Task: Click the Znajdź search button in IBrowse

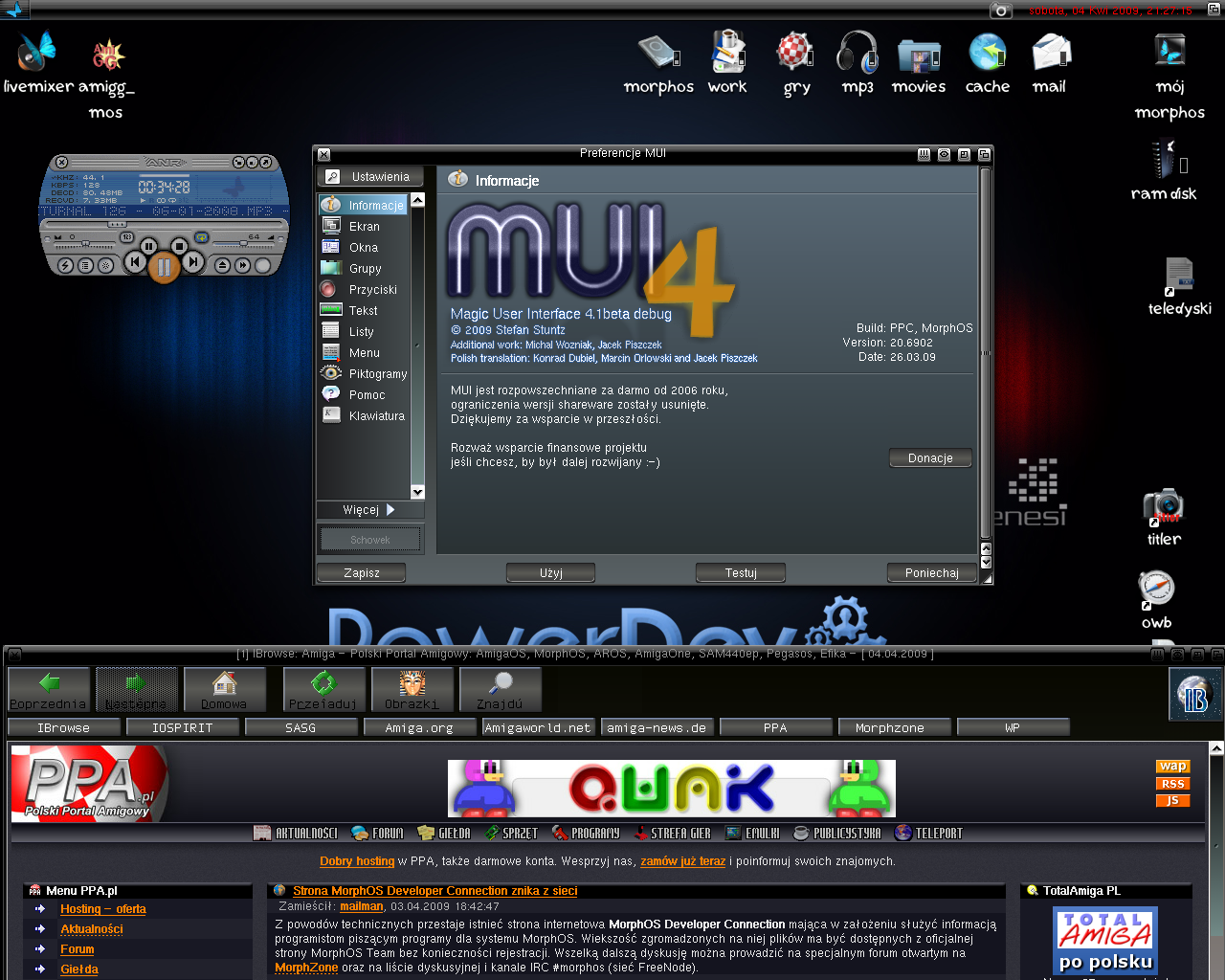Action: pyautogui.click(x=500, y=690)
